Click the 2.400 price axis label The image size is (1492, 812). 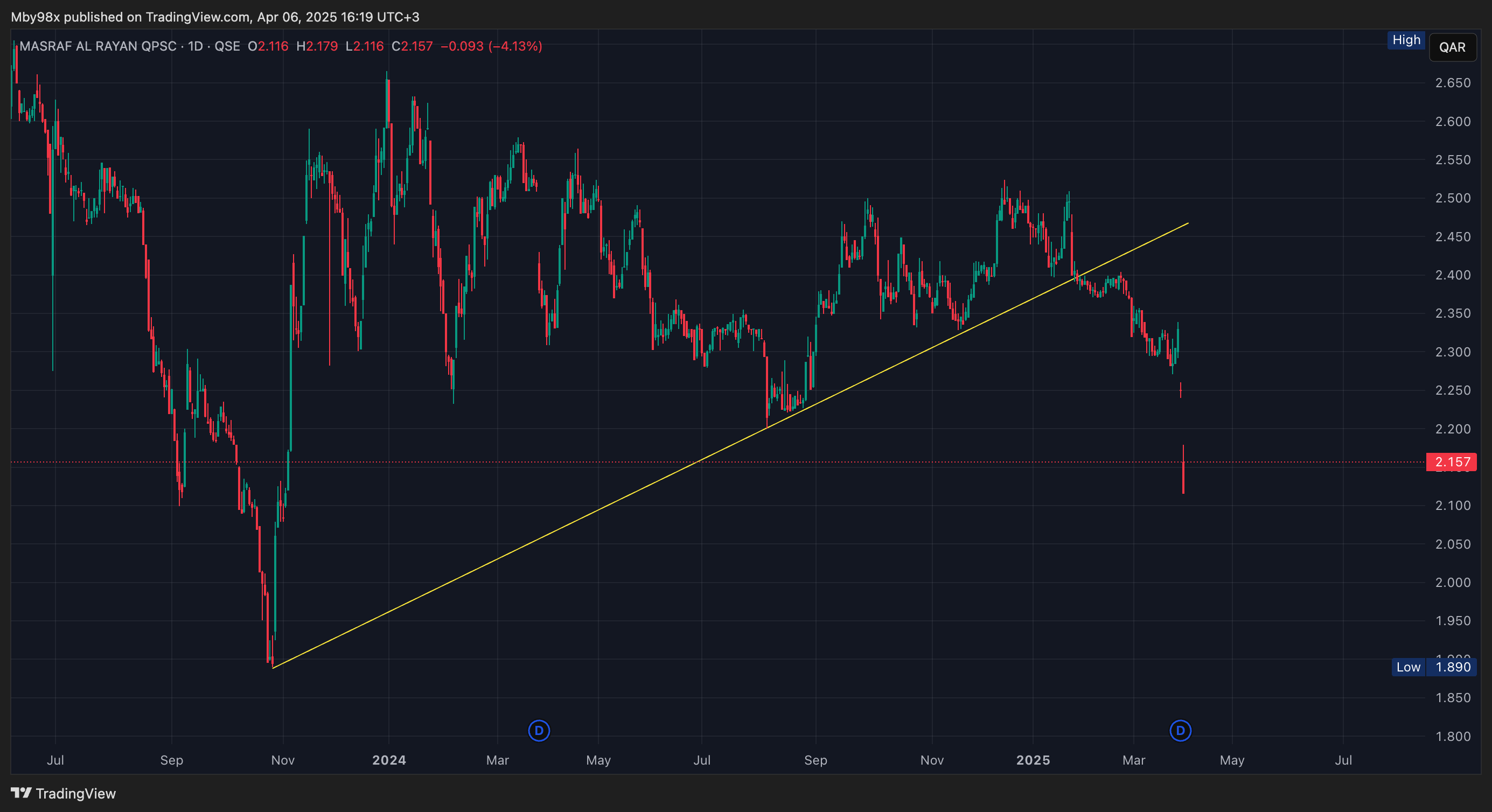point(1453,275)
